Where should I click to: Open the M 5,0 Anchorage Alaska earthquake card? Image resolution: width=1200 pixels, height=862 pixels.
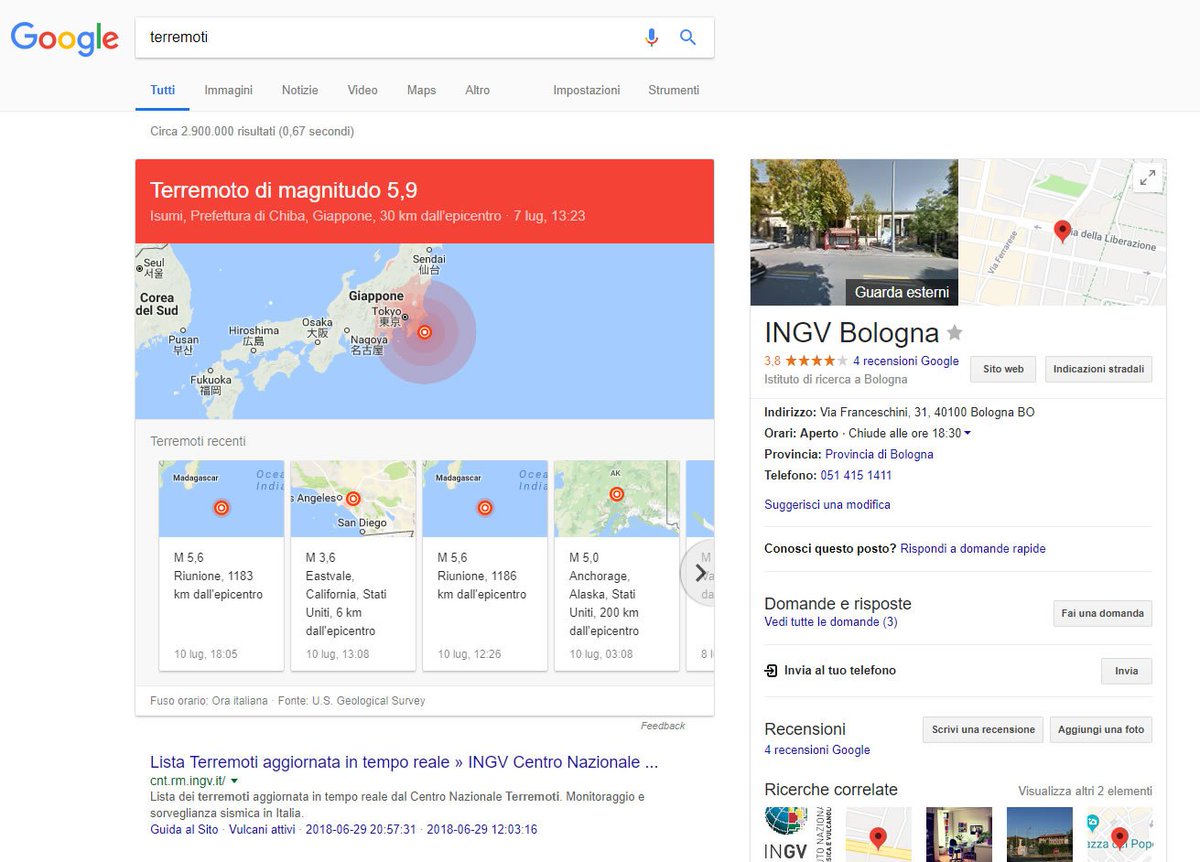(x=617, y=565)
